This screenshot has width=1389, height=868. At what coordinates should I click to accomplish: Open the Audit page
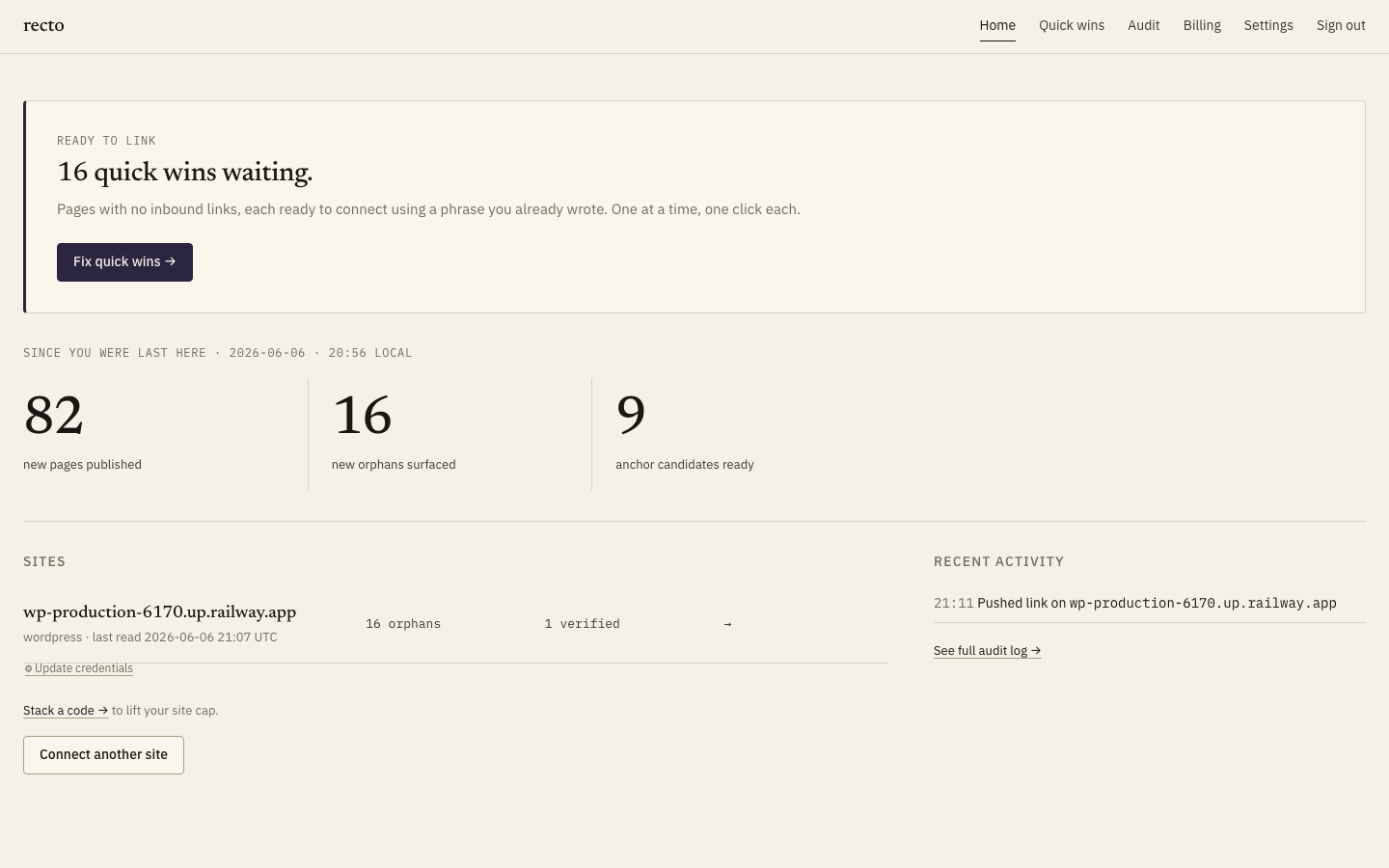pyautogui.click(x=1144, y=25)
